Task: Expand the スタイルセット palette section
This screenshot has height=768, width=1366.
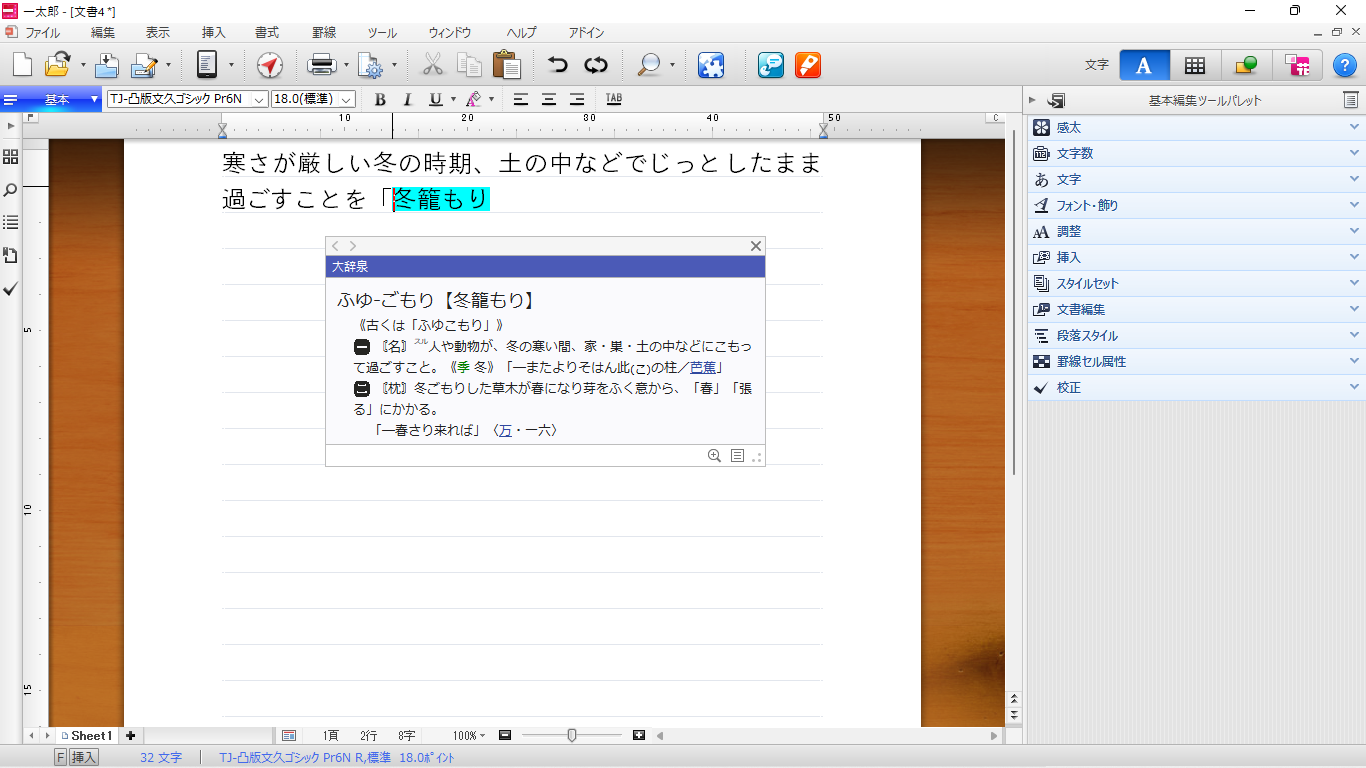Action: coord(1196,283)
